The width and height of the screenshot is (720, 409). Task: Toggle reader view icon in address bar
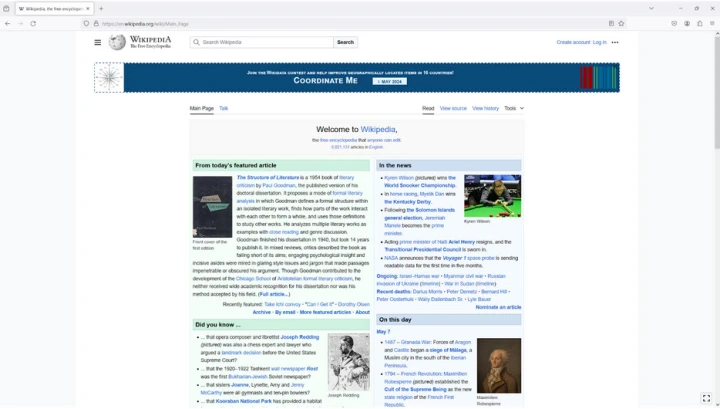pyautogui.click(x=611, y=23)
